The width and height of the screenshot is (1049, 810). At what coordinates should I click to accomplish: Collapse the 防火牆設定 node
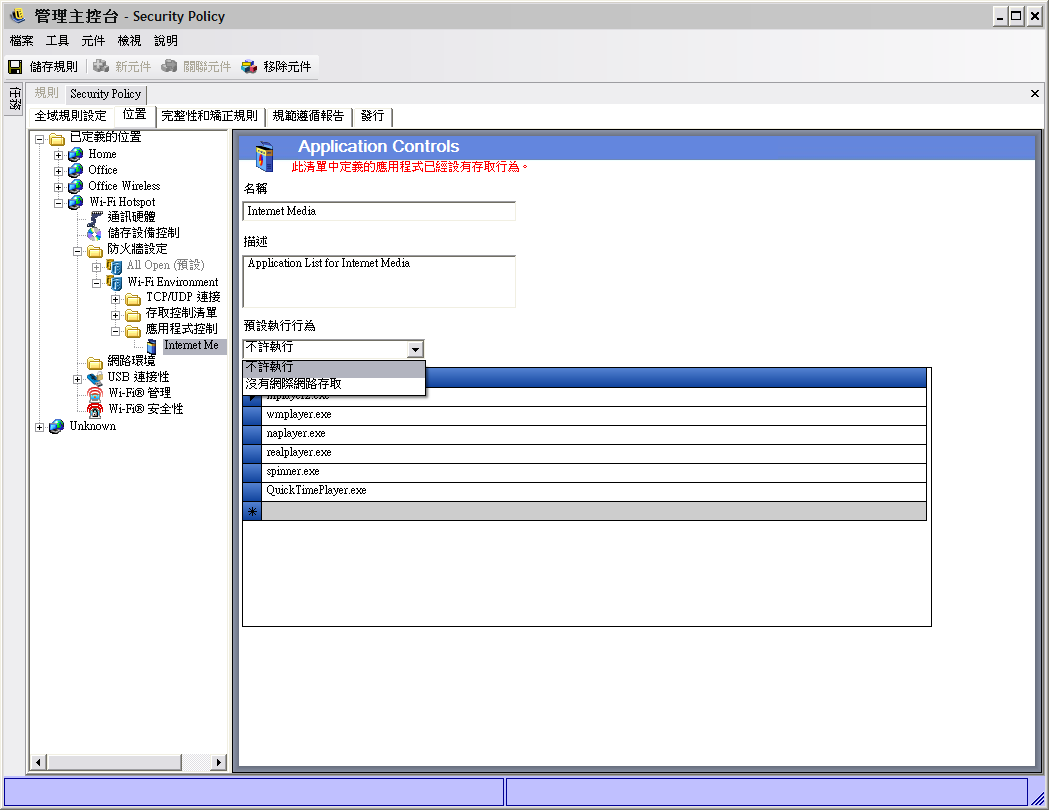click(x=78, y=251)
